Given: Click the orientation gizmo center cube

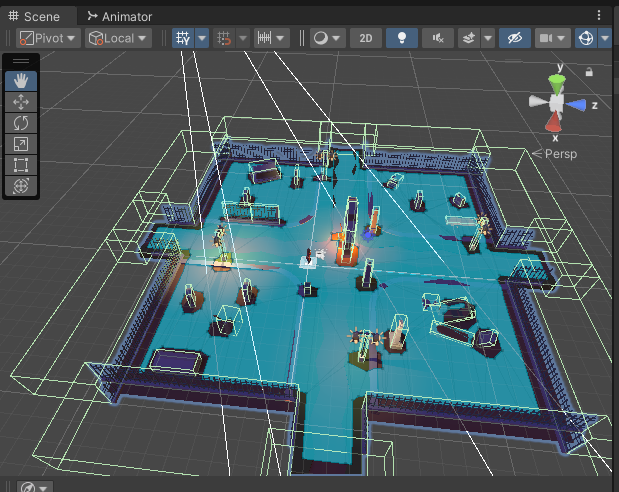Looking at the screenshot, I should 557,103.
